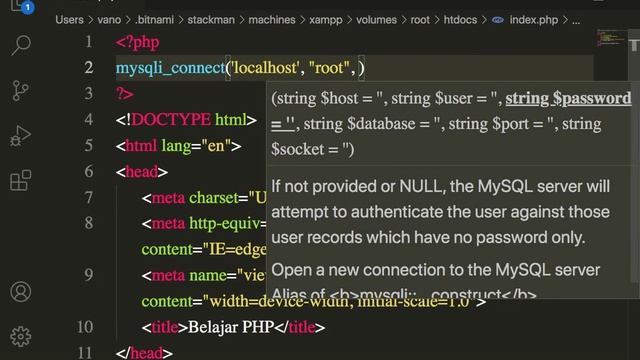Open the Run and Debug view
640x360 pixels.
click(x=20, y=136)
